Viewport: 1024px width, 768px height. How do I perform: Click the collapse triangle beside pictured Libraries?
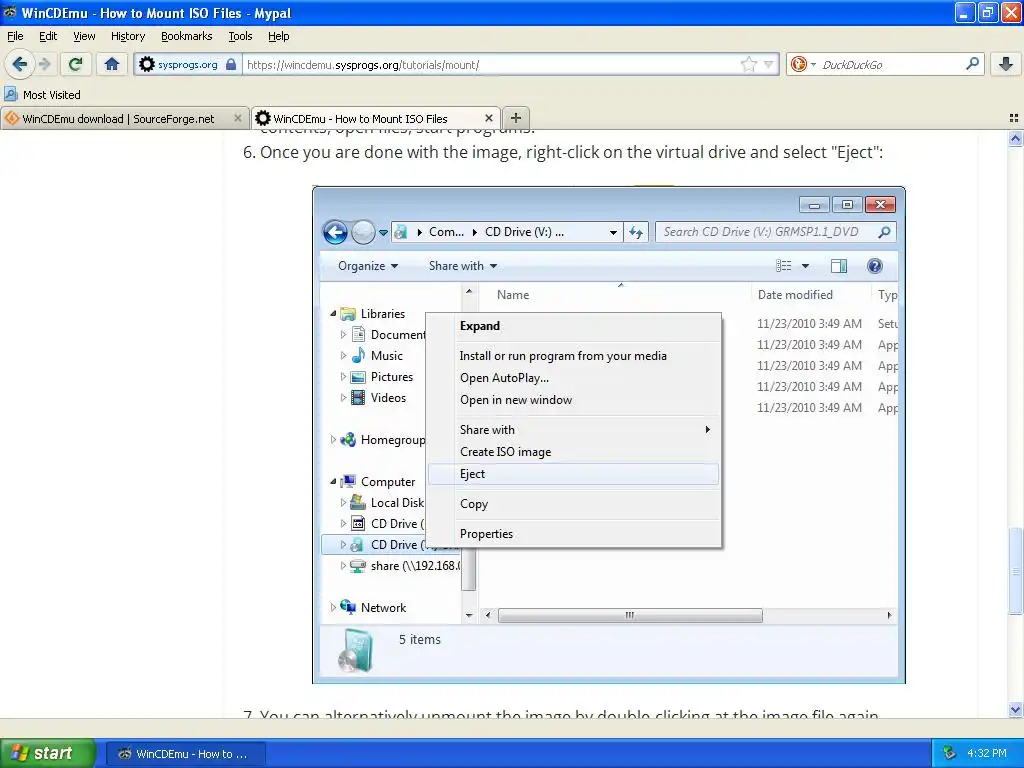pyautogui.click(x=333, y=313)
